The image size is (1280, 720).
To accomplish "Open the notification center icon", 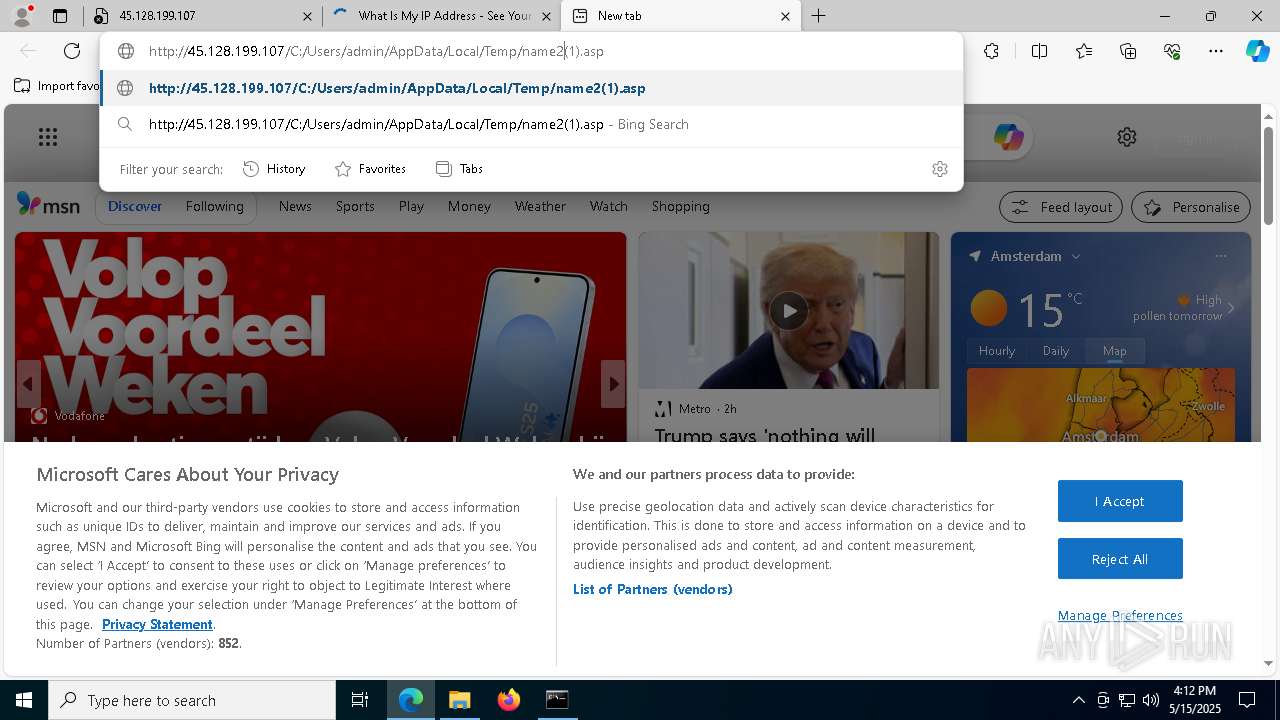I will click(1247, 700).
